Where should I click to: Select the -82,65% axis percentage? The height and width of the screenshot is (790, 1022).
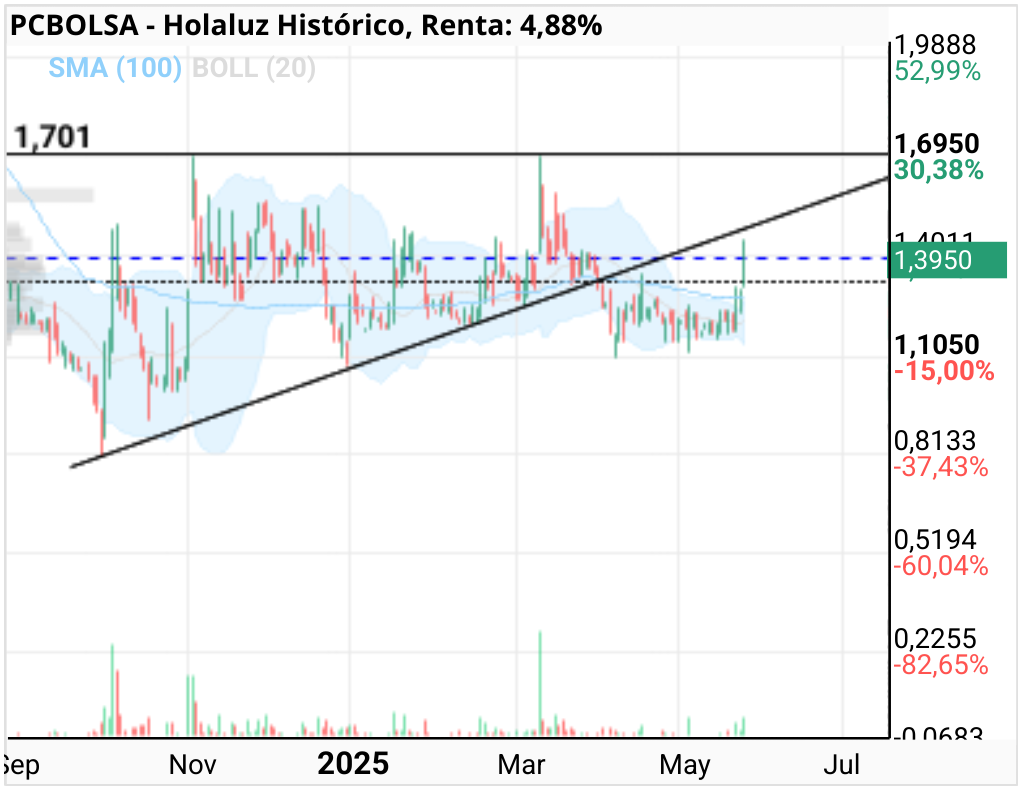[941, 666]
